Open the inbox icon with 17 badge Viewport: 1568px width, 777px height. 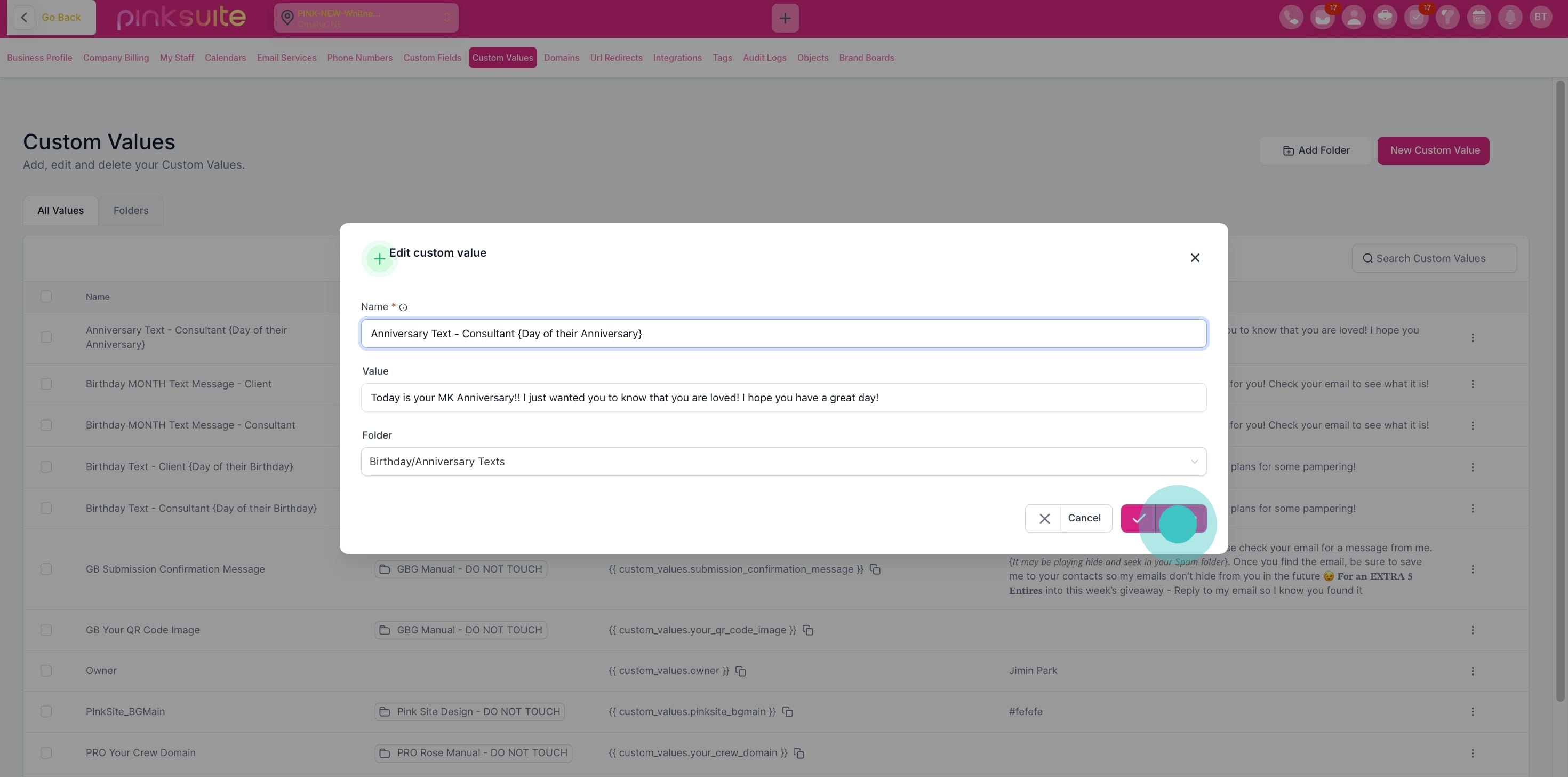tap(1322, 18)
